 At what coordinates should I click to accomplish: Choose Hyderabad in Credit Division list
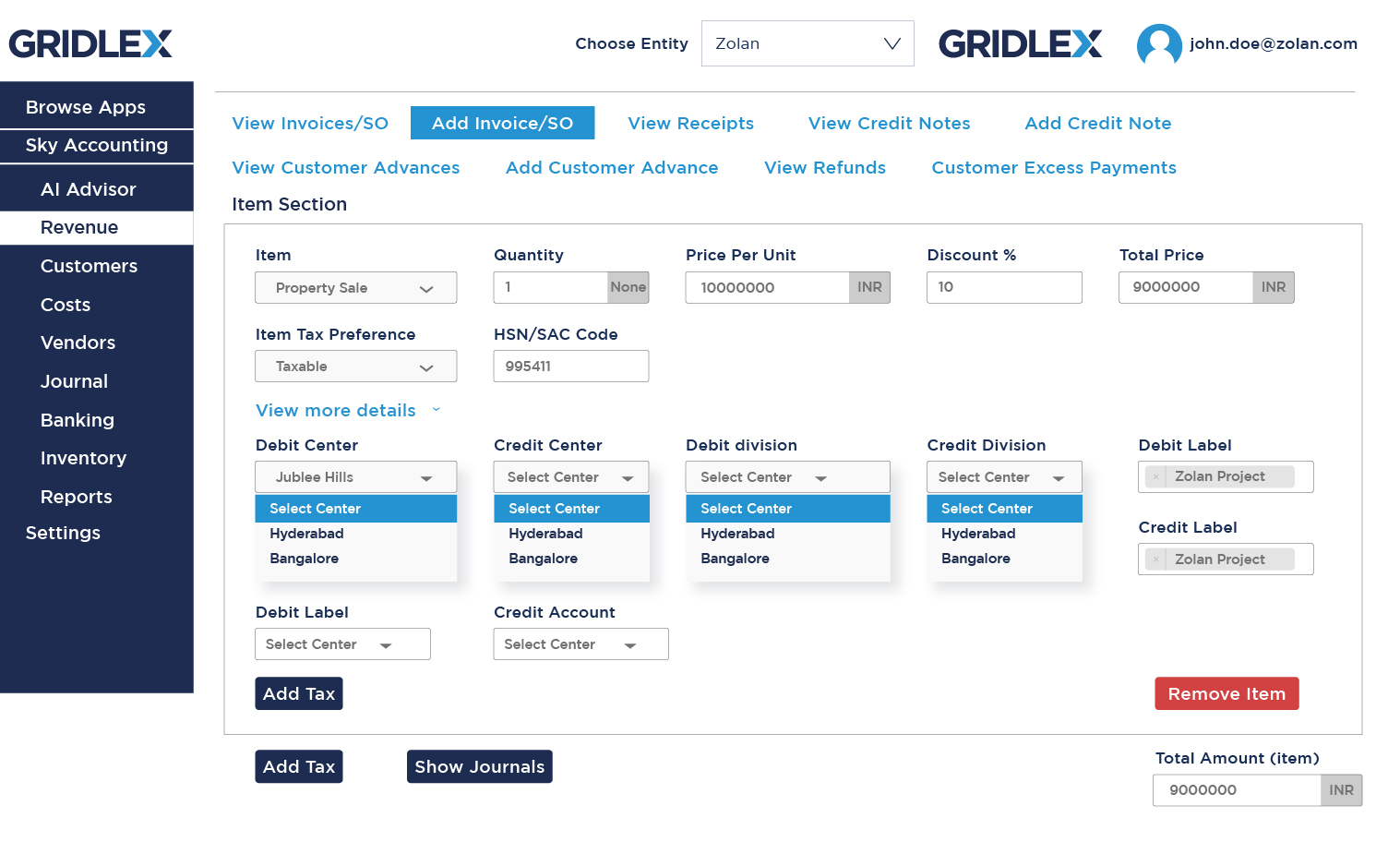(x=1004, y=534)
